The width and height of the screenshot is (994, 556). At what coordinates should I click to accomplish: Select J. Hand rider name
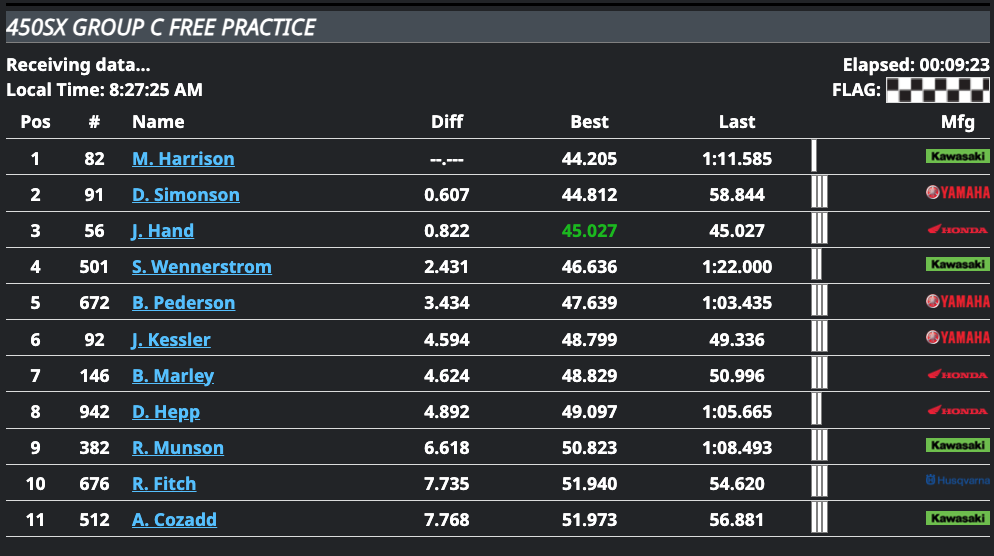(163, 231)
